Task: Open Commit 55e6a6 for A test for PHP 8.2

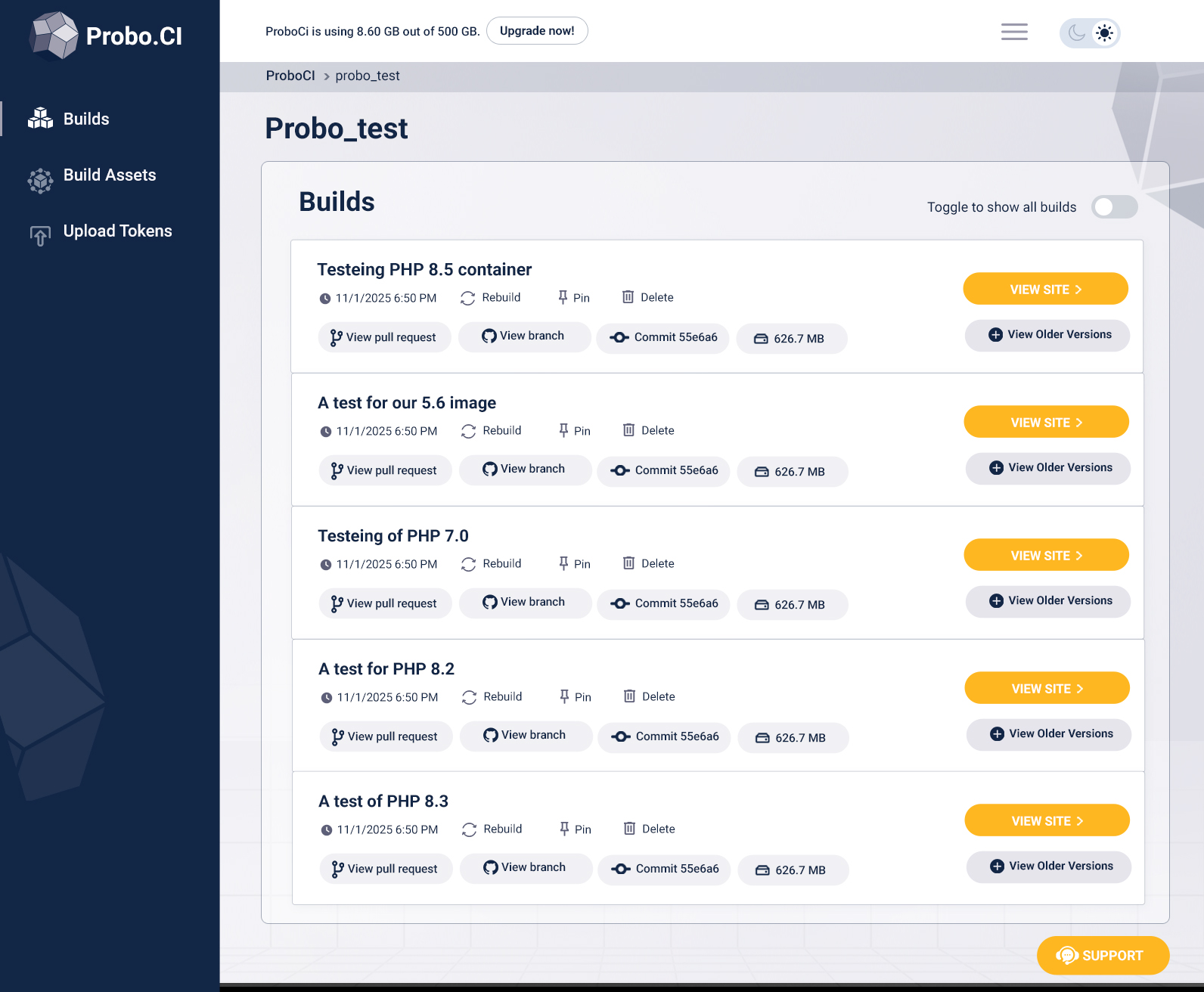Action: [665, 737]
